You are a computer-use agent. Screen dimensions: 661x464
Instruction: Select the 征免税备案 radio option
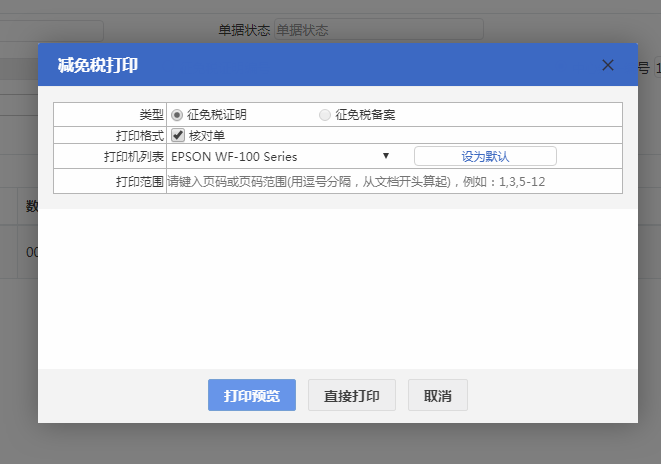coord(325,115)
